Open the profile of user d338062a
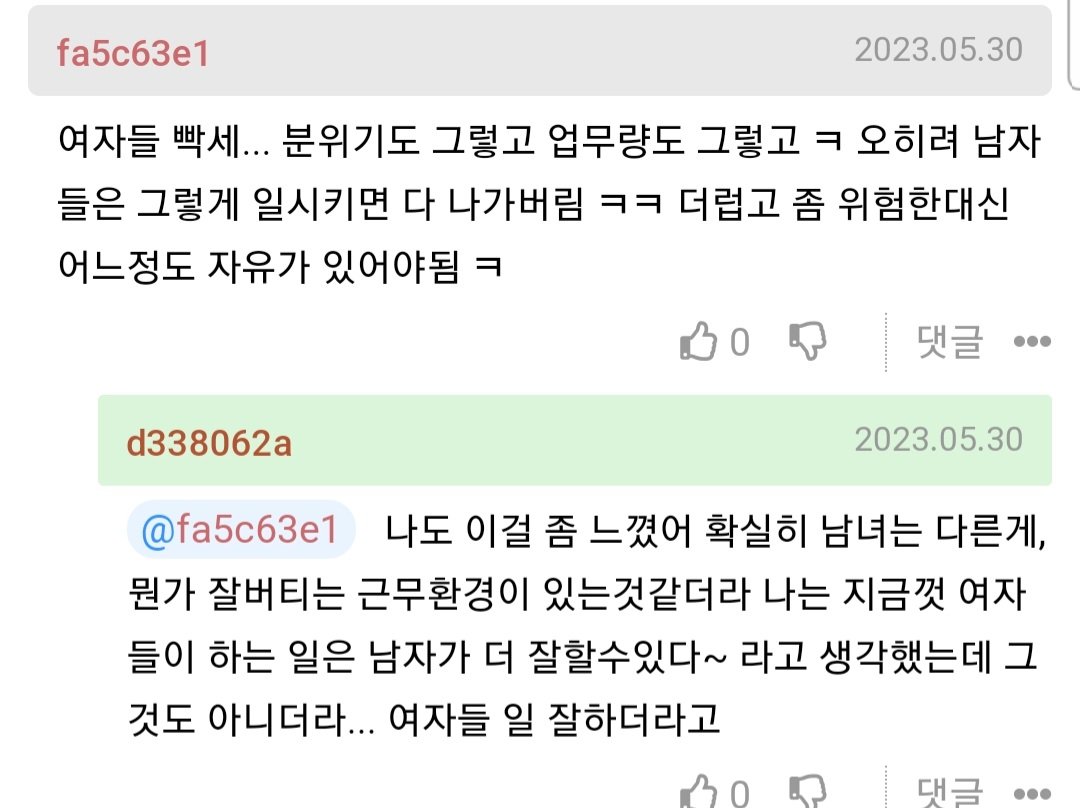 click(x=209, y=442)
